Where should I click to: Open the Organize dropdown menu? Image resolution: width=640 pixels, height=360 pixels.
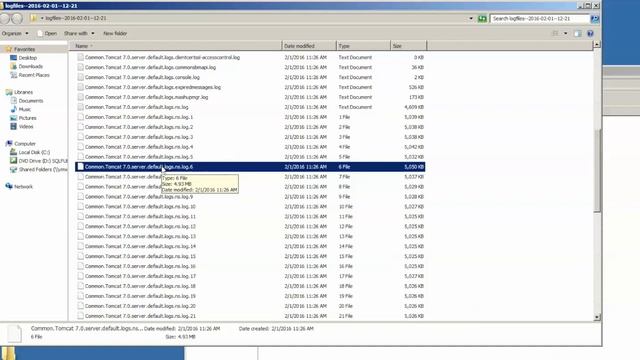15,33
